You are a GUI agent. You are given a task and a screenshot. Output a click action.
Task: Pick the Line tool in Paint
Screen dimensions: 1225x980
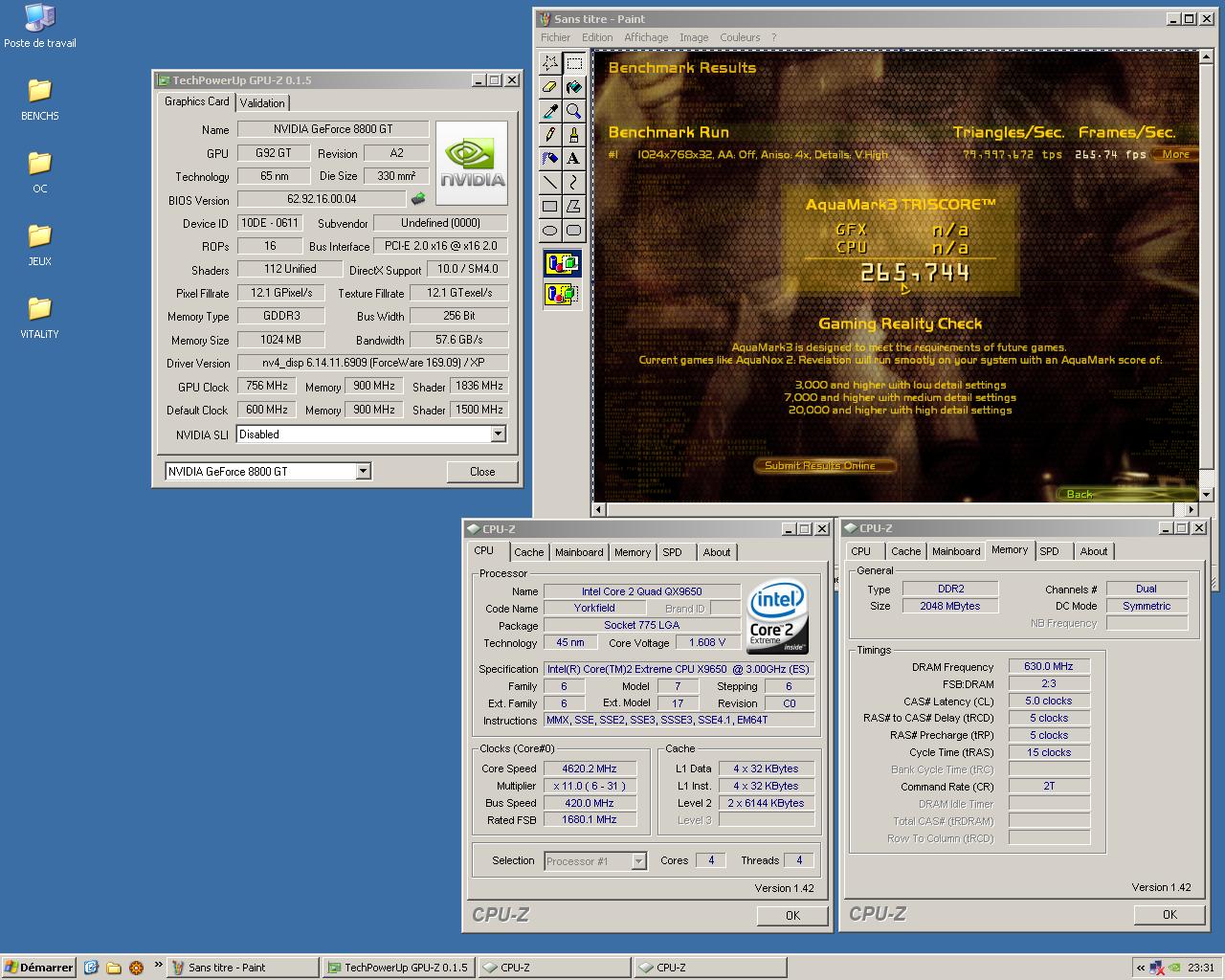click(550, 182)
